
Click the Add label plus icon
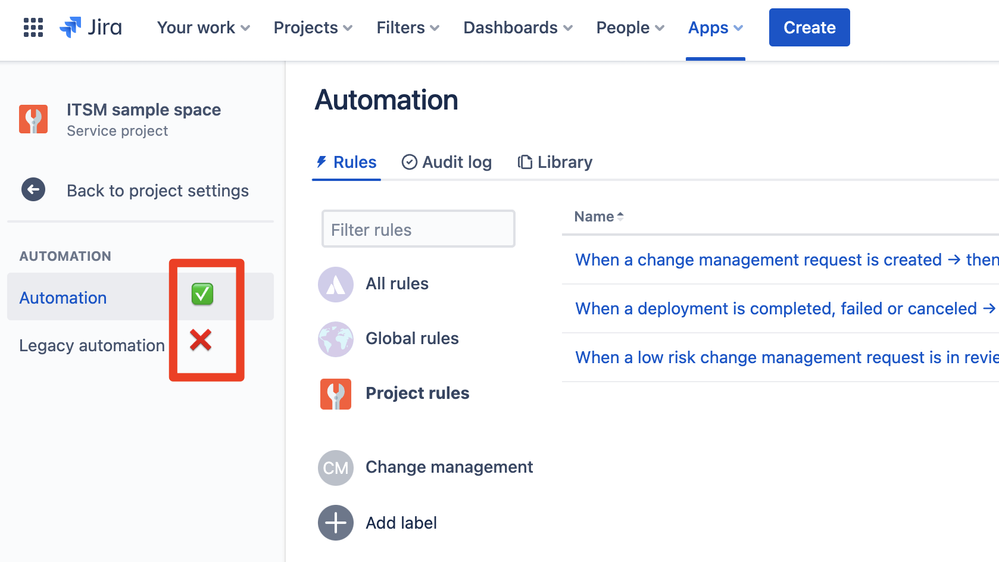[336, 523]
